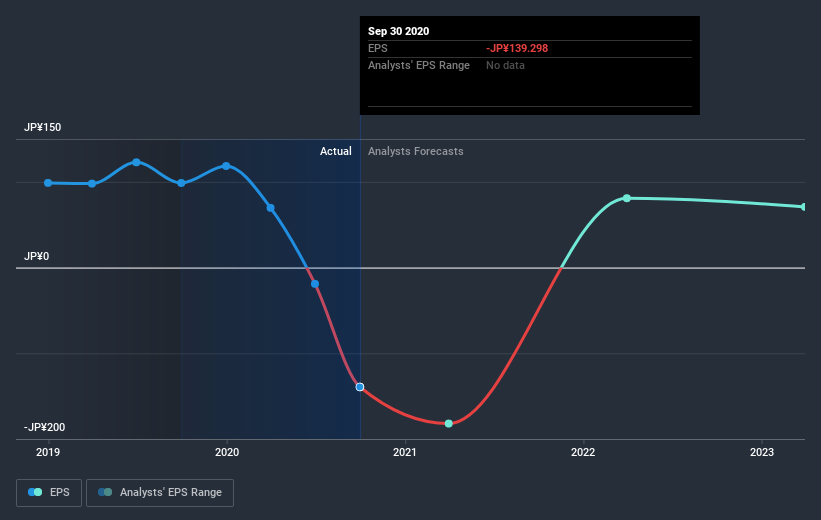Click the 2023 forecast end point
Screen dimensions: 821x520
804,207
